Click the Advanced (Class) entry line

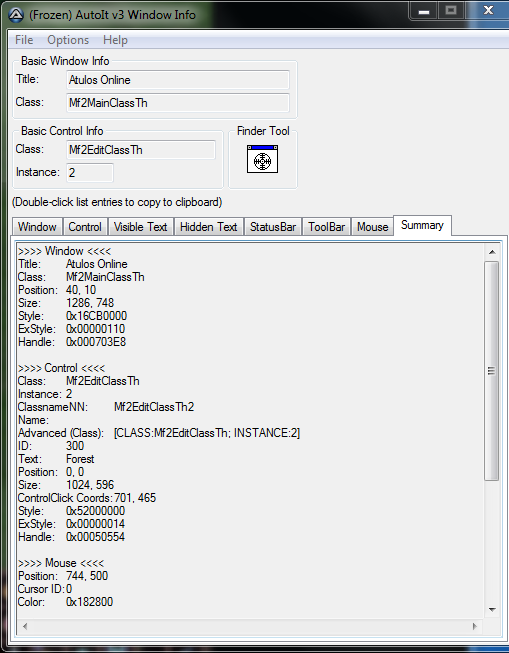coord(159,433)
